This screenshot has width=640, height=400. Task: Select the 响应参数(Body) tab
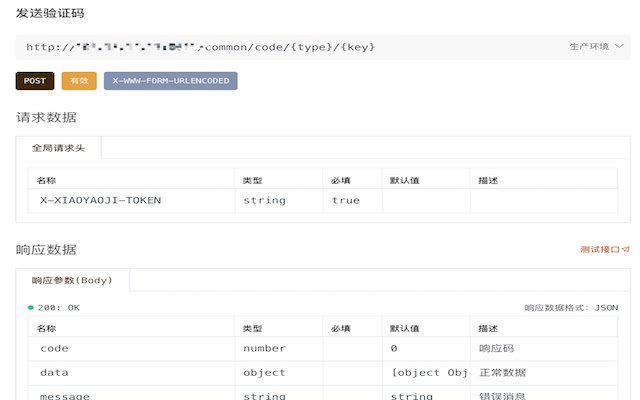(72, 280)
